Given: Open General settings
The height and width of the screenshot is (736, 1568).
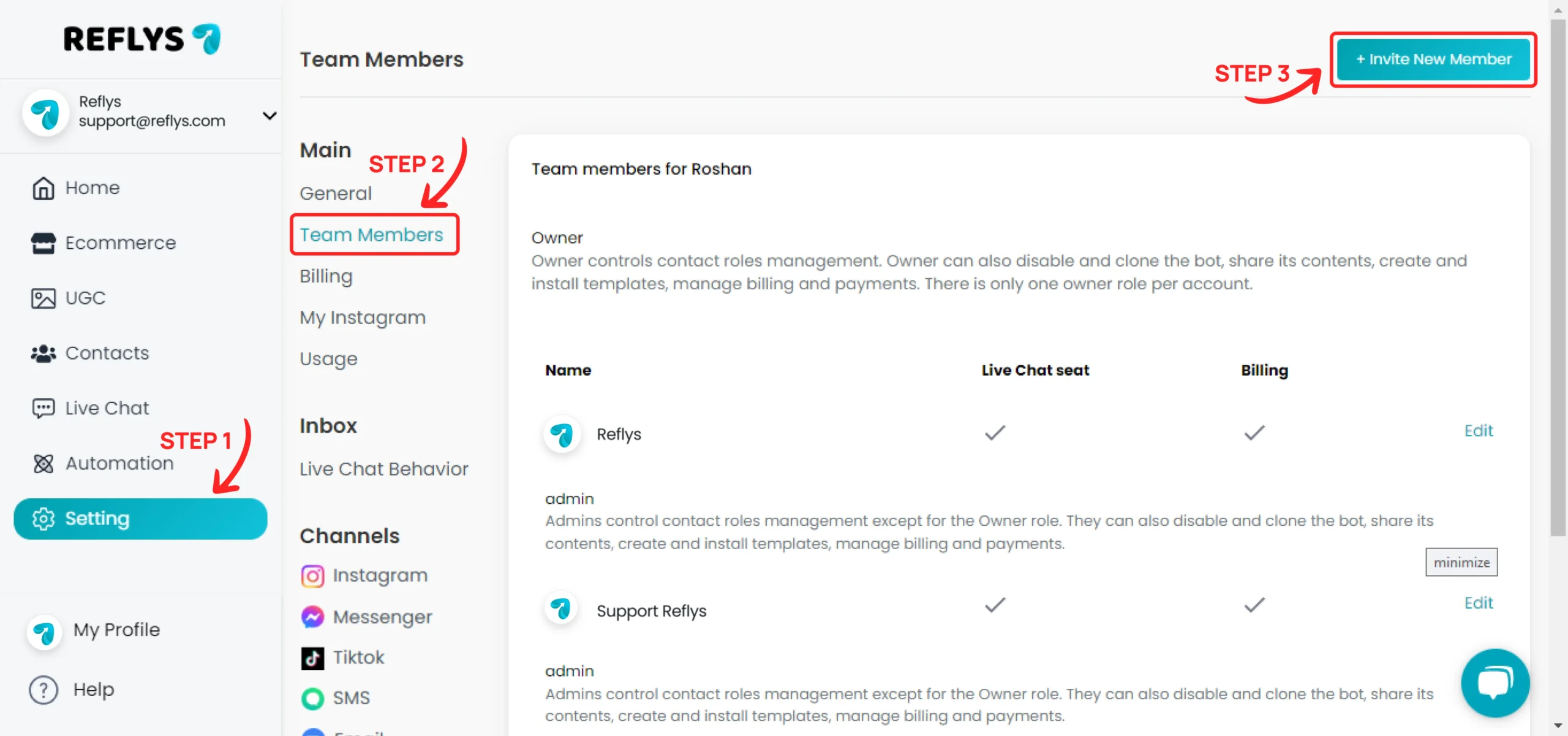Looking at the screenshot, I should click(336, 194).
